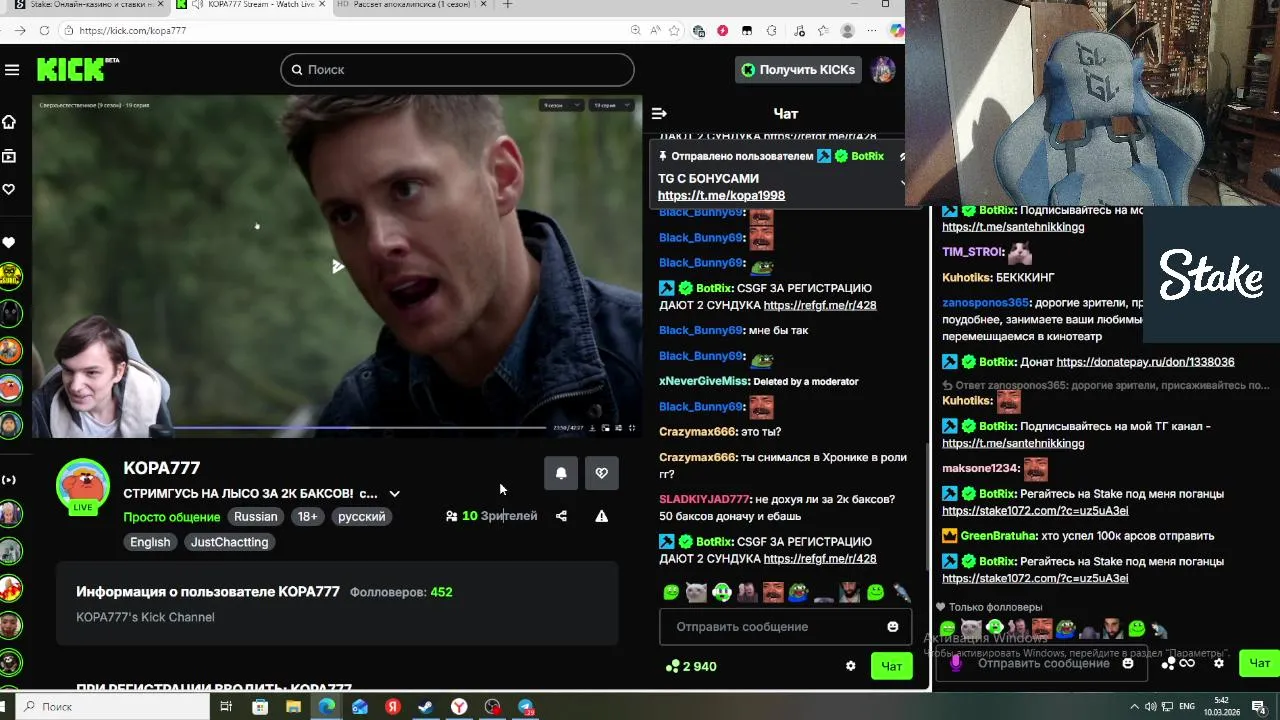Open the browser Extensions puzzle icon
The image size is (1280, 720).
click(771, 30)
